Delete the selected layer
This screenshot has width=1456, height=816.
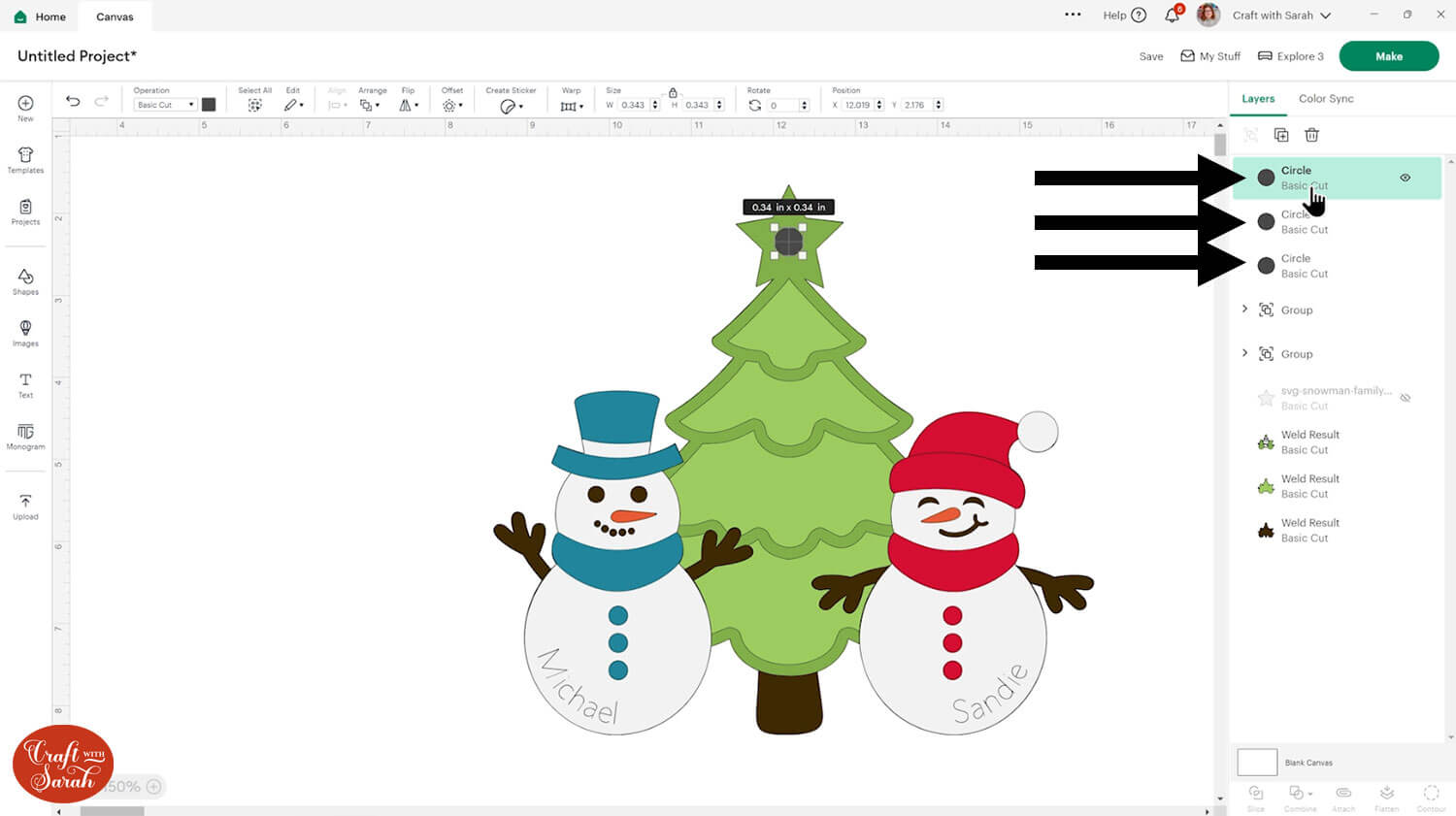1311,135
